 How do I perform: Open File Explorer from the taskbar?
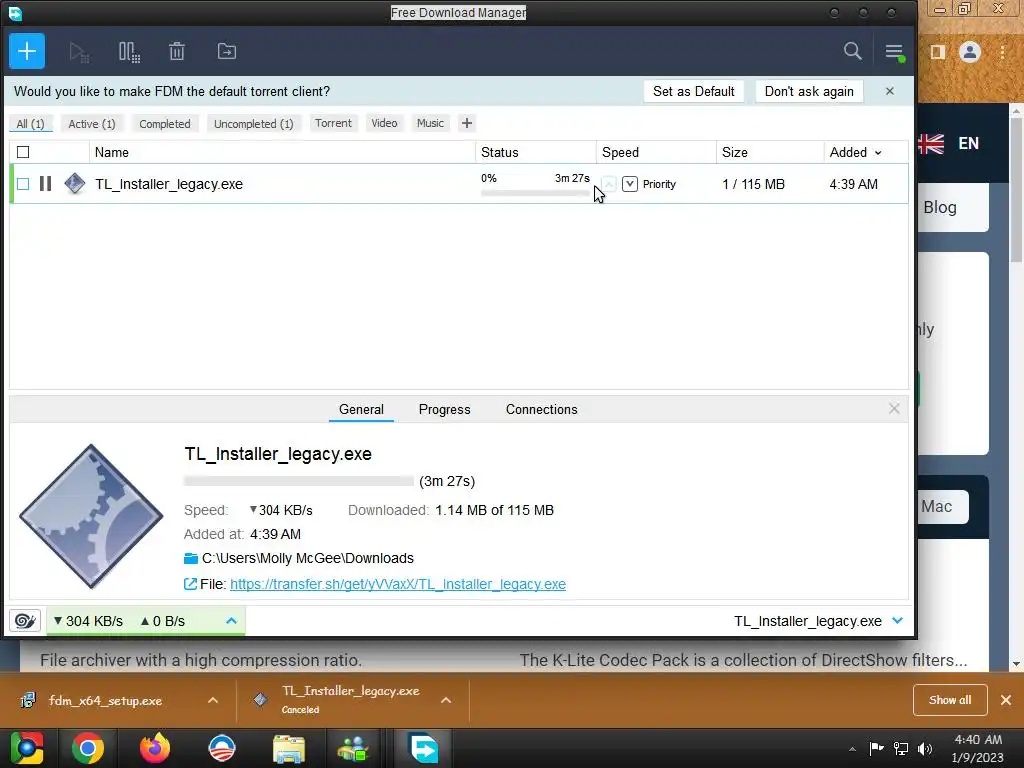289,748
